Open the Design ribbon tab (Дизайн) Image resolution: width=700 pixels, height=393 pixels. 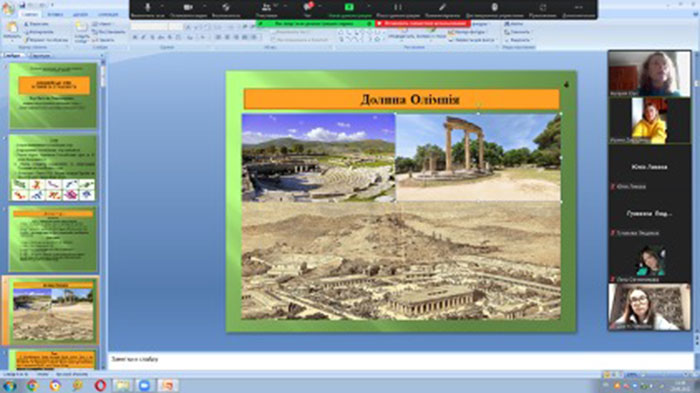[80, 14]
